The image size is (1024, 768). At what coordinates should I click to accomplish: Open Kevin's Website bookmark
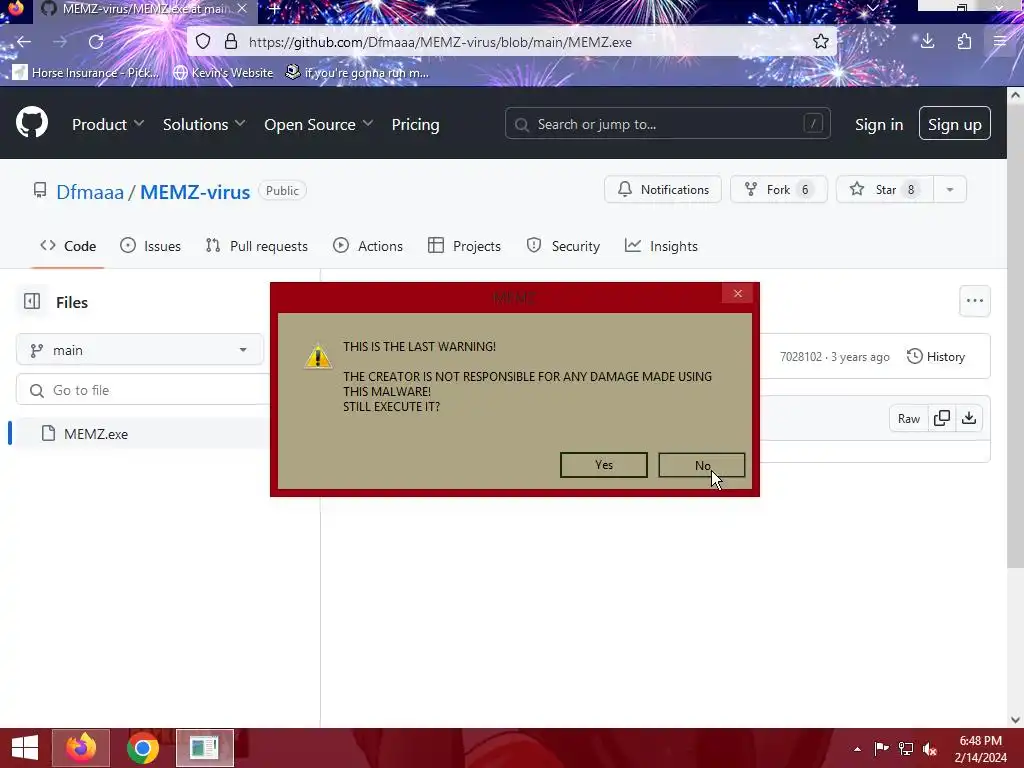tap(223, 72)
